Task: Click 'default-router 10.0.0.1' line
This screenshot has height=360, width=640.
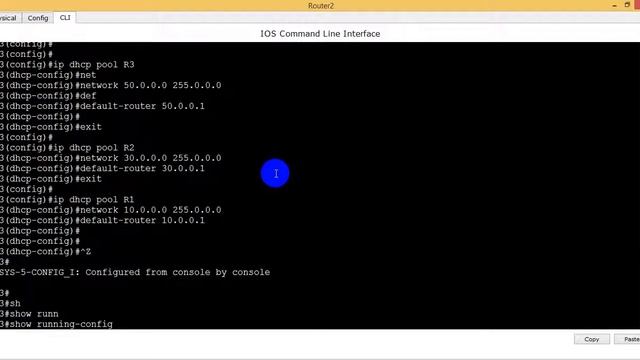Action: point(102,220)
